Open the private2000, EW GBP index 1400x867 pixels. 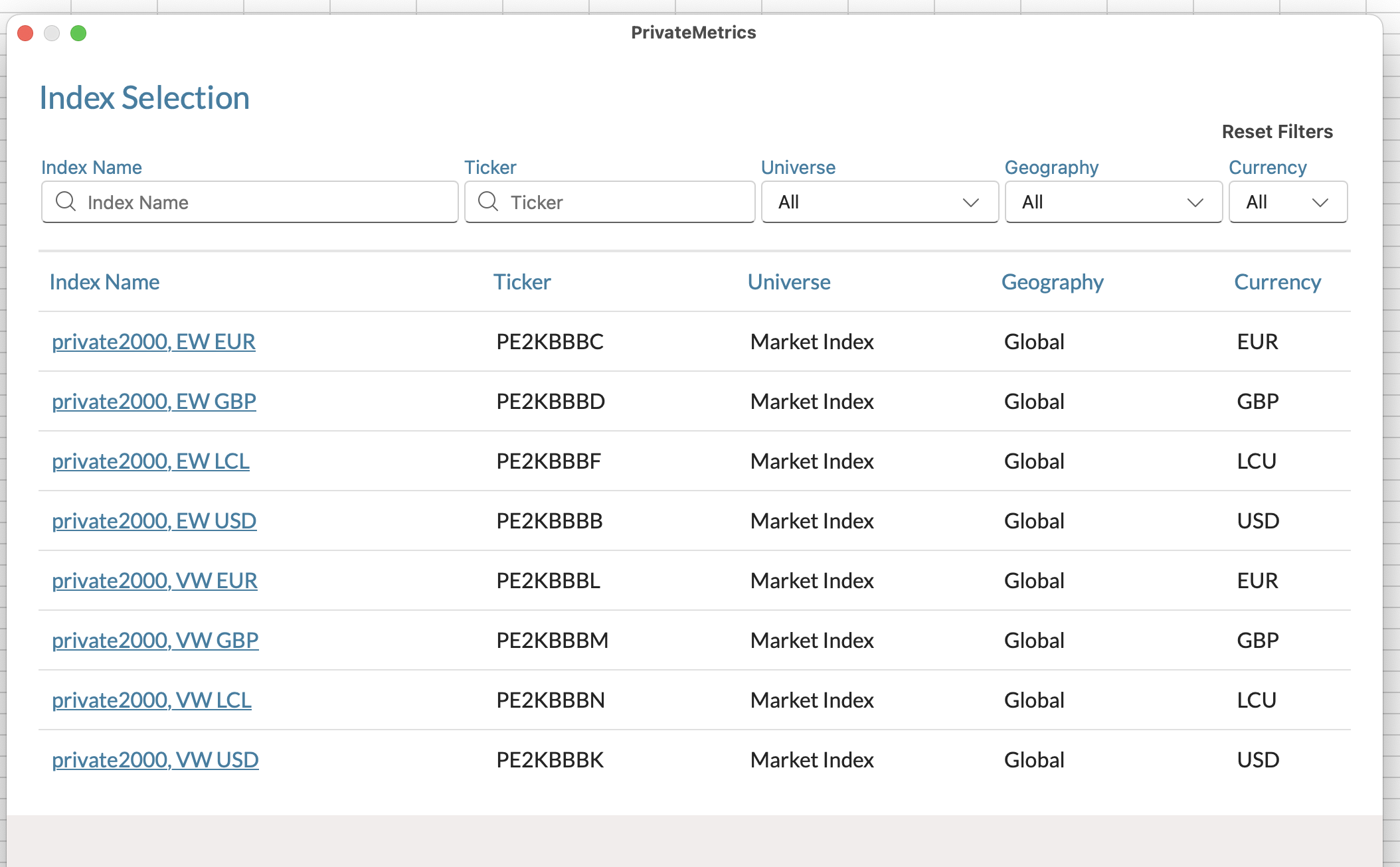(154, 401)
